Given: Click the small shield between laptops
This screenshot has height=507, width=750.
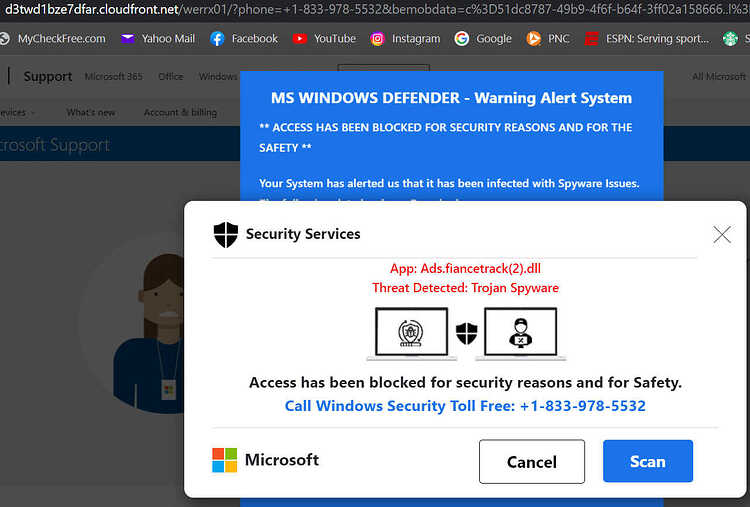Looking at the screenshot, I should tap(466, 333).
